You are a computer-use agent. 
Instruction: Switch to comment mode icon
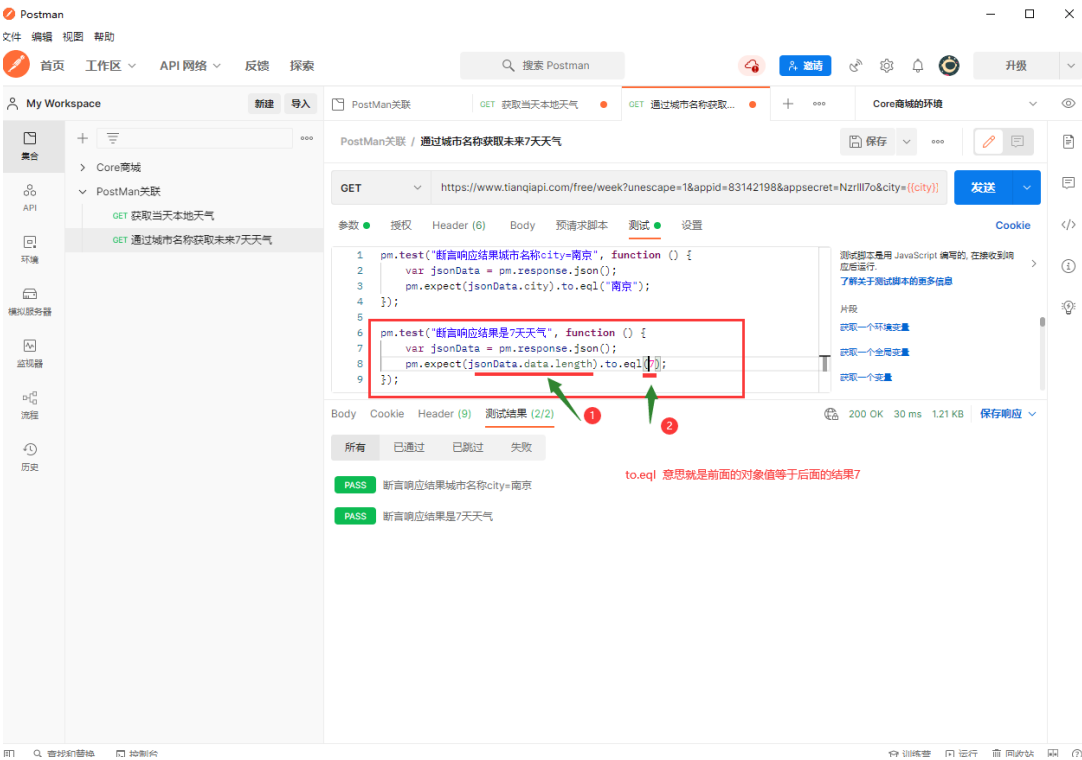coord(1018,142)
